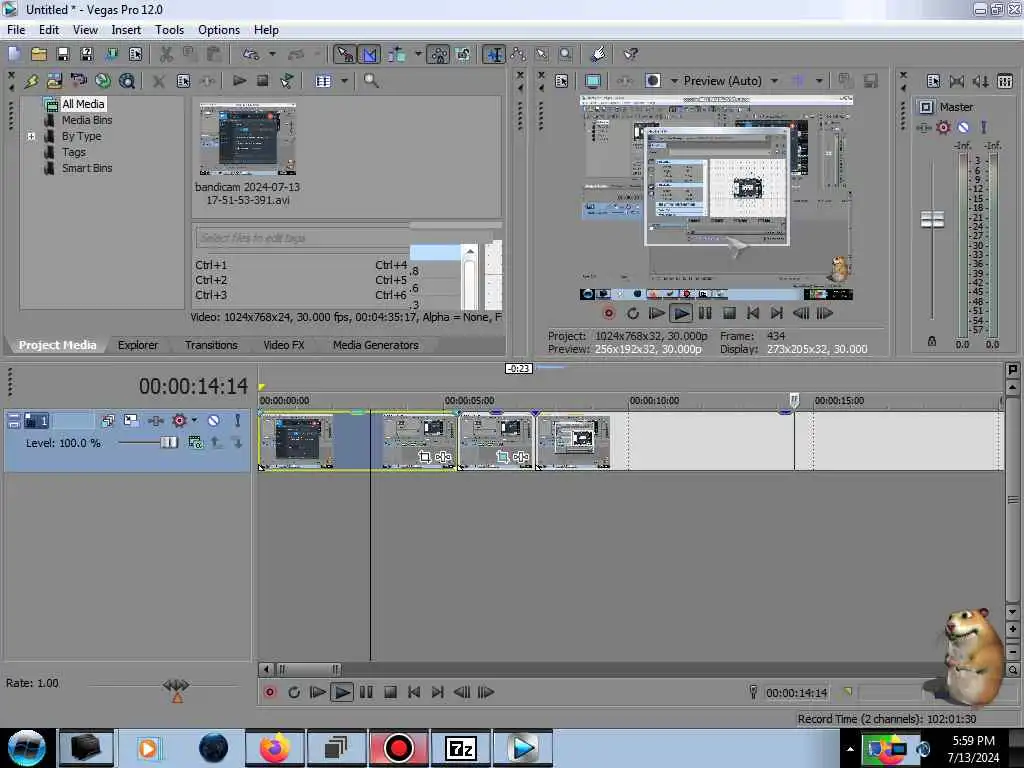Select the Zoom magnifier tool in the toolbar
This screenshot has height=768, width=1024.
click(566, 54)
